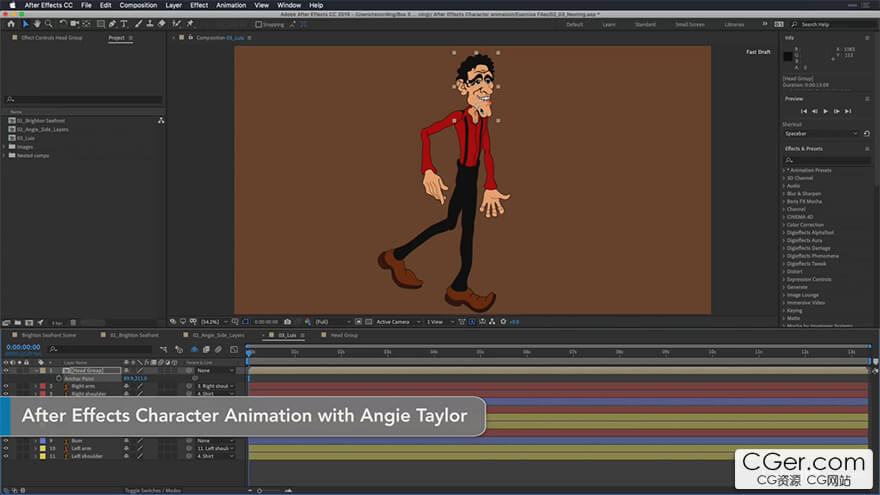Hide the Left shoulder layer with eye icon
Screen dimensions: 880x495
(6, 456)
